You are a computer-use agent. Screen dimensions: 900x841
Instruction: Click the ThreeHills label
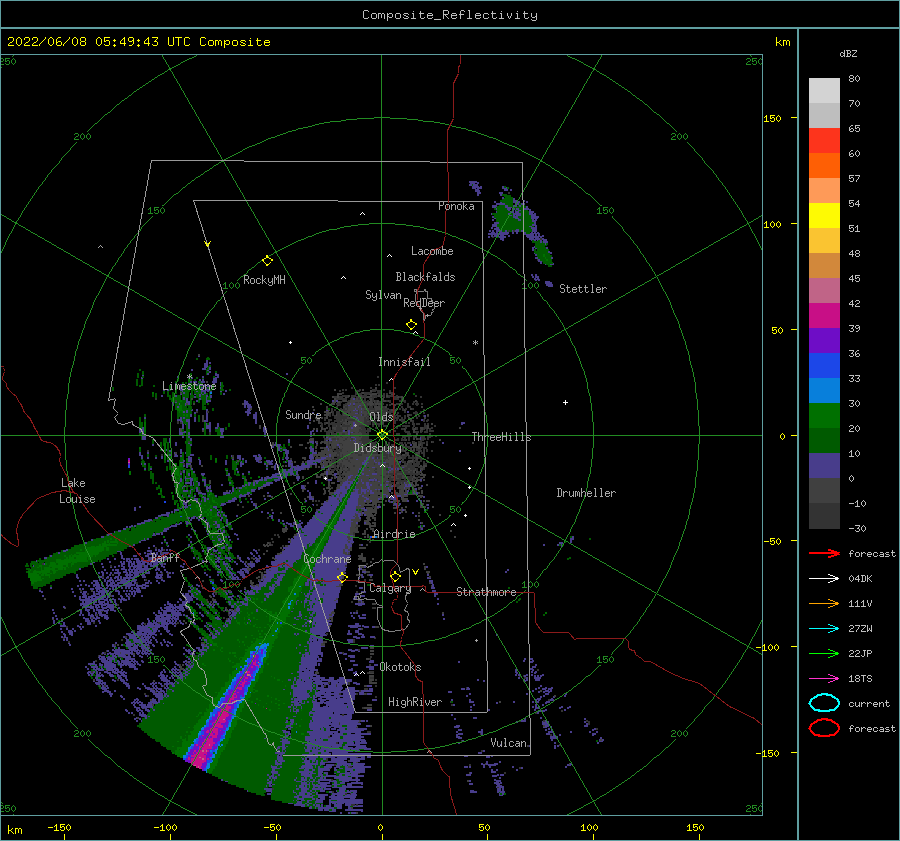click(x=501, y=437)
